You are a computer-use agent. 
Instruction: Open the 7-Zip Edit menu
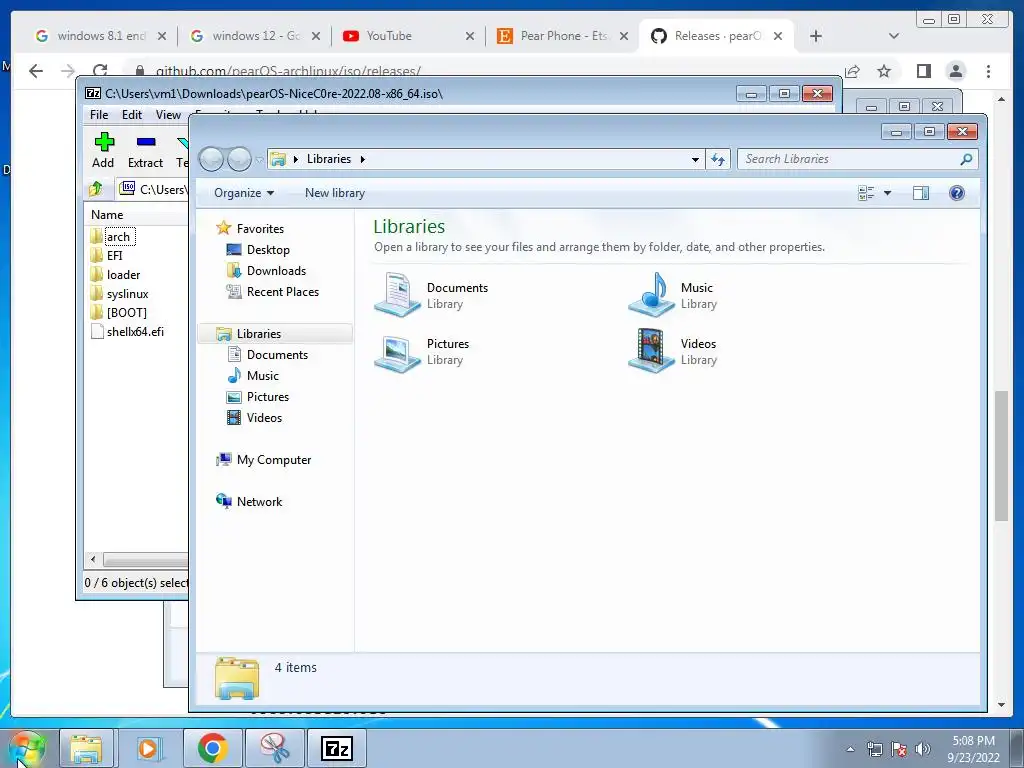pyautogui.click(x=132, y=115)
